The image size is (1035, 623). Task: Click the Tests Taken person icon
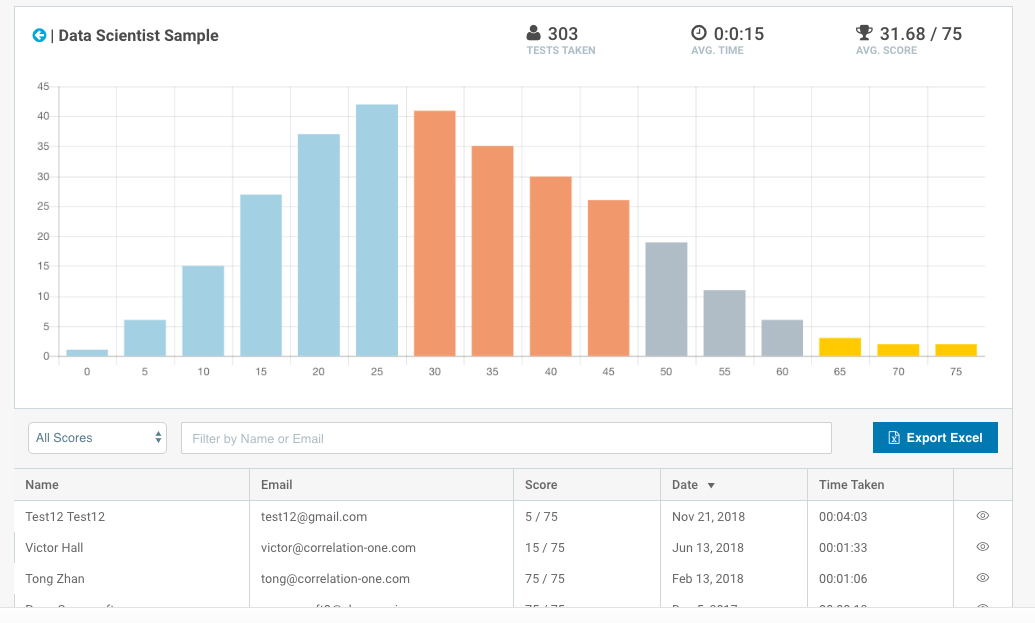pyautogui.click(x=534, y=33)
